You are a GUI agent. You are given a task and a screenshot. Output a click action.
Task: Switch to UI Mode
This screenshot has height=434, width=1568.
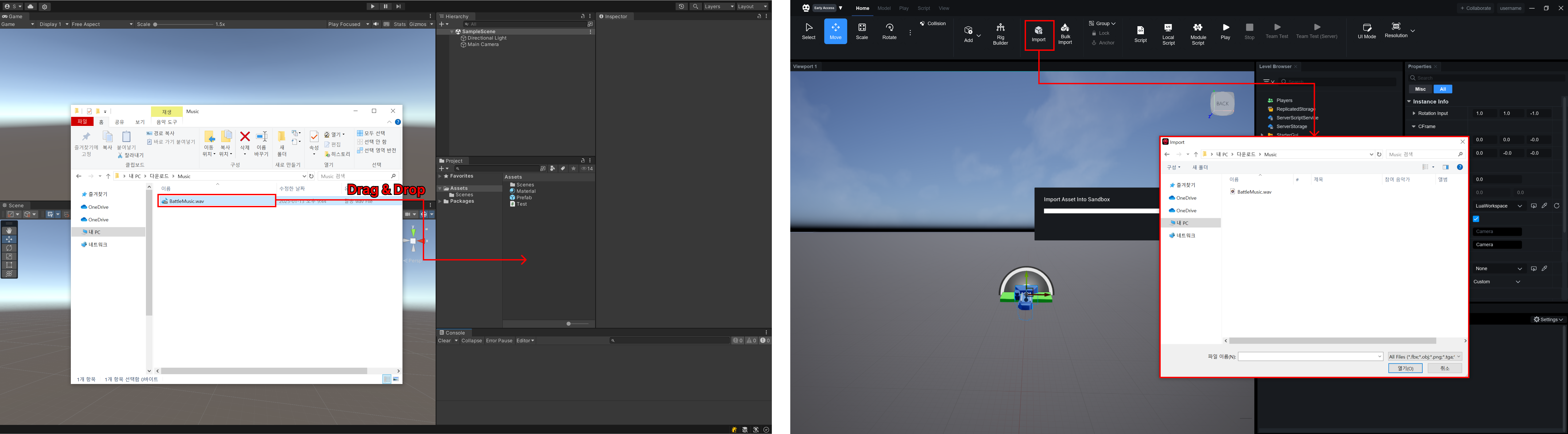(x=1366, y=31)
